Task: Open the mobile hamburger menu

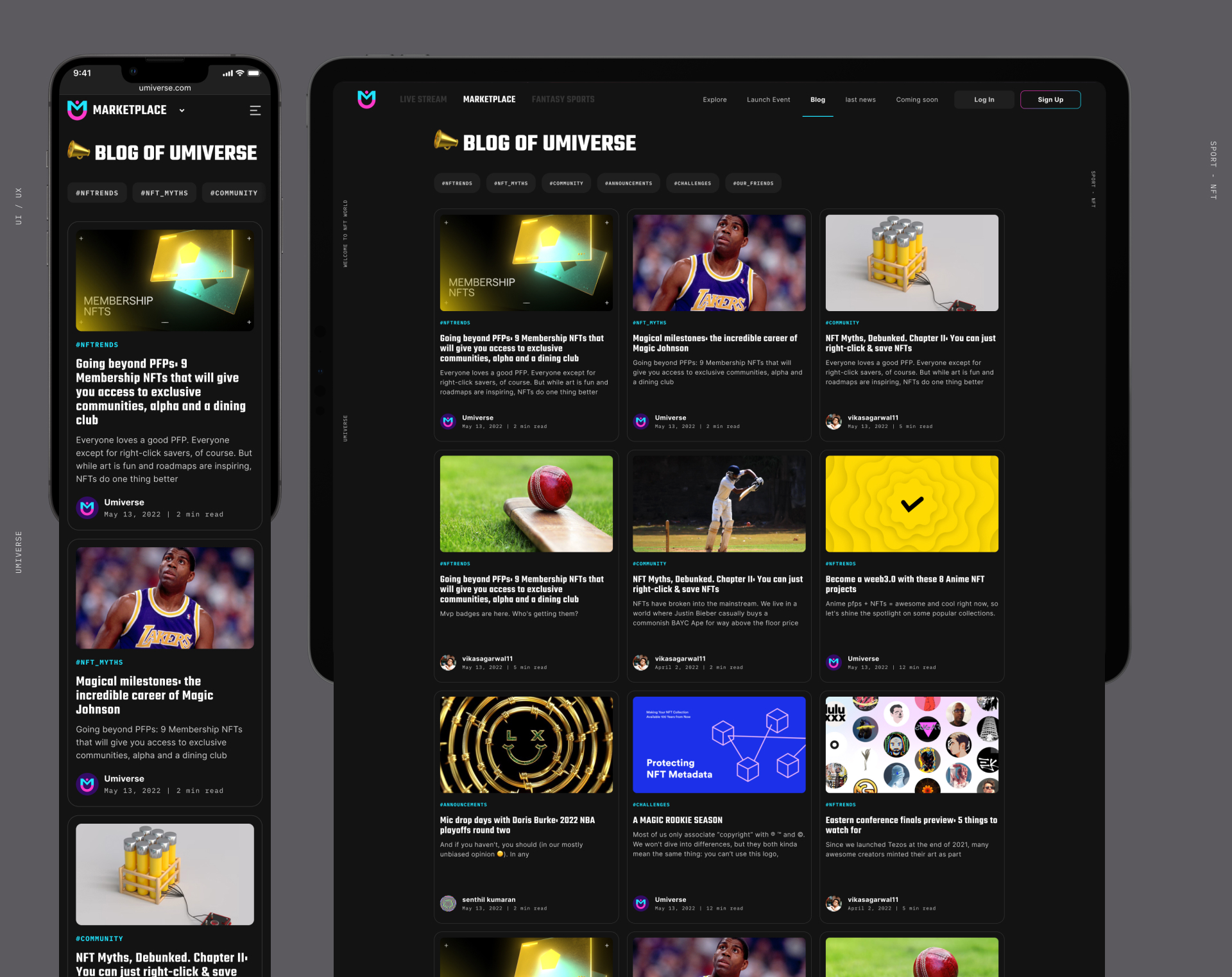Action: pyautogui.click(x=255, y=110)
